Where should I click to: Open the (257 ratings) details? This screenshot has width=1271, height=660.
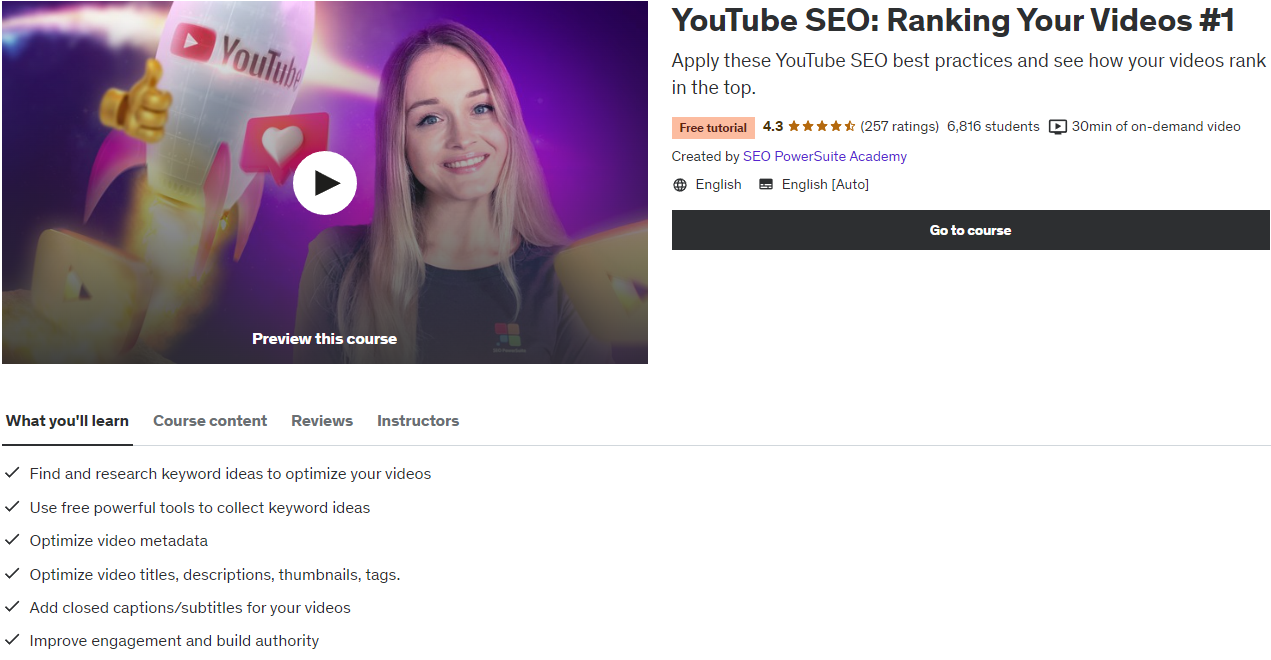[899, 126]
